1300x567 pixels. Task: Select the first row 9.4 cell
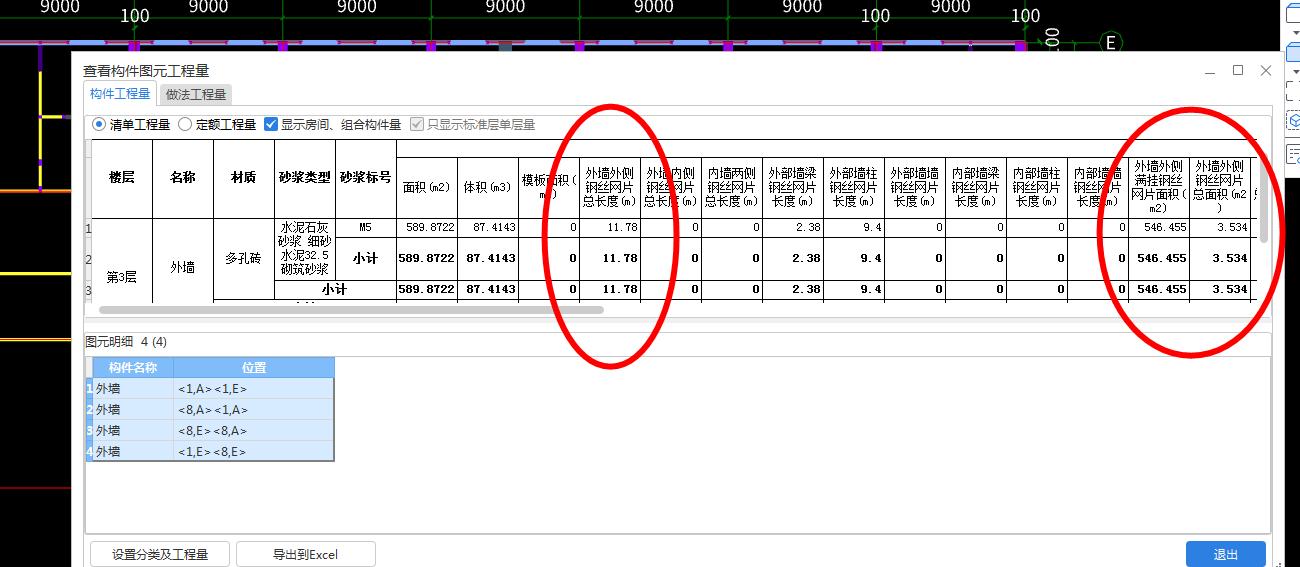pyautogui.click(x=854, y=228)
